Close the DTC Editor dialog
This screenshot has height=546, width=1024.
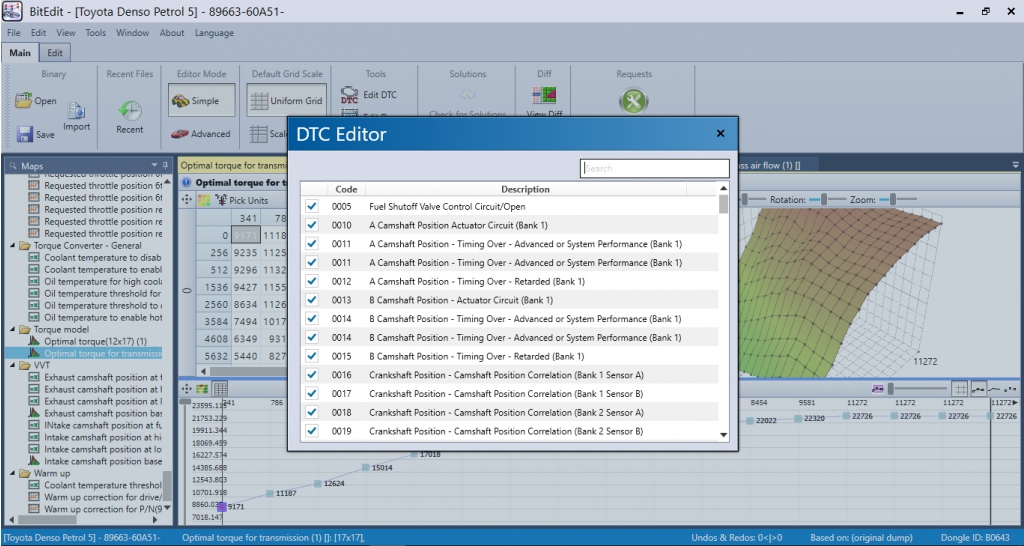[720, 133]
